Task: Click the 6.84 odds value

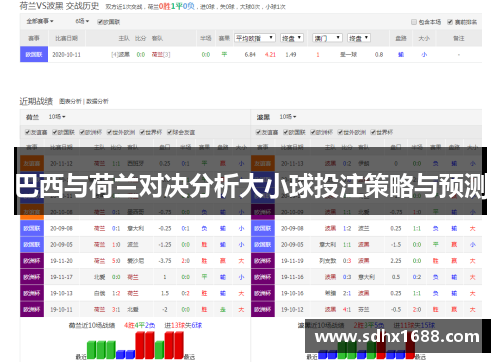Action: click(250, 55)
